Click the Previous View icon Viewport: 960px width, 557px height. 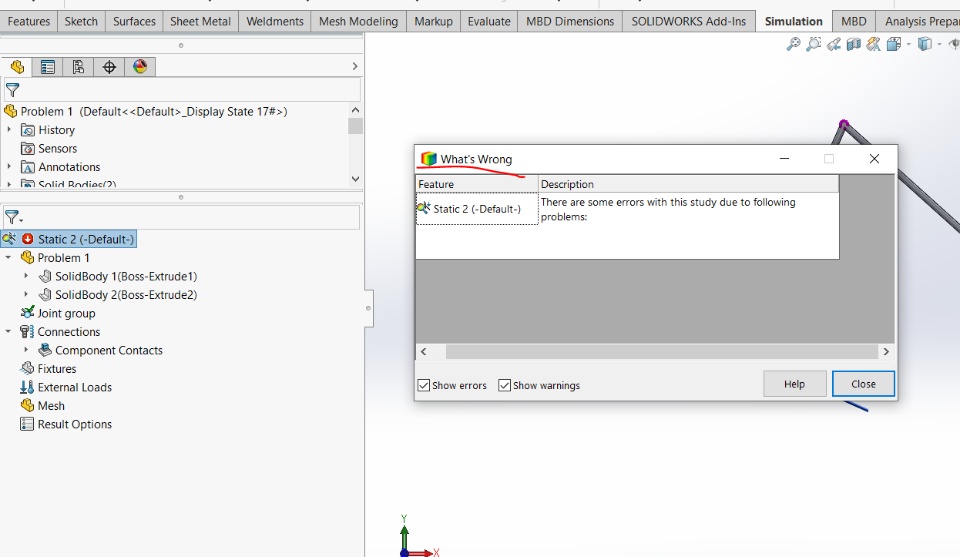click(833, 44)
